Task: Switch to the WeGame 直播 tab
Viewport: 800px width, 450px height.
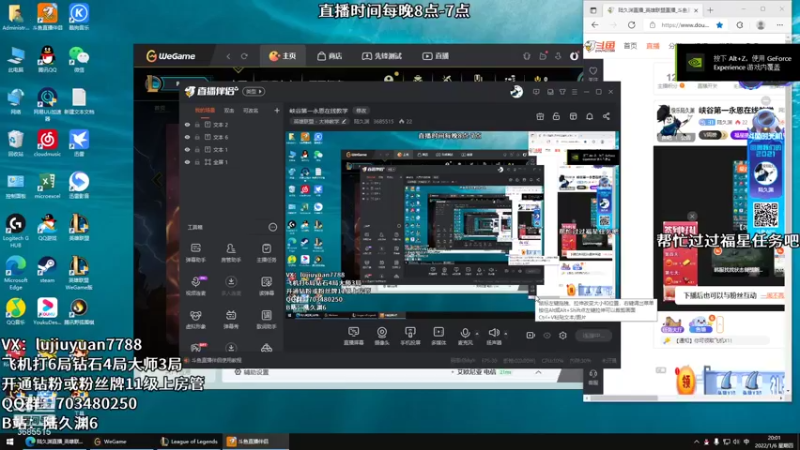Action: click(x=435, y=56)
